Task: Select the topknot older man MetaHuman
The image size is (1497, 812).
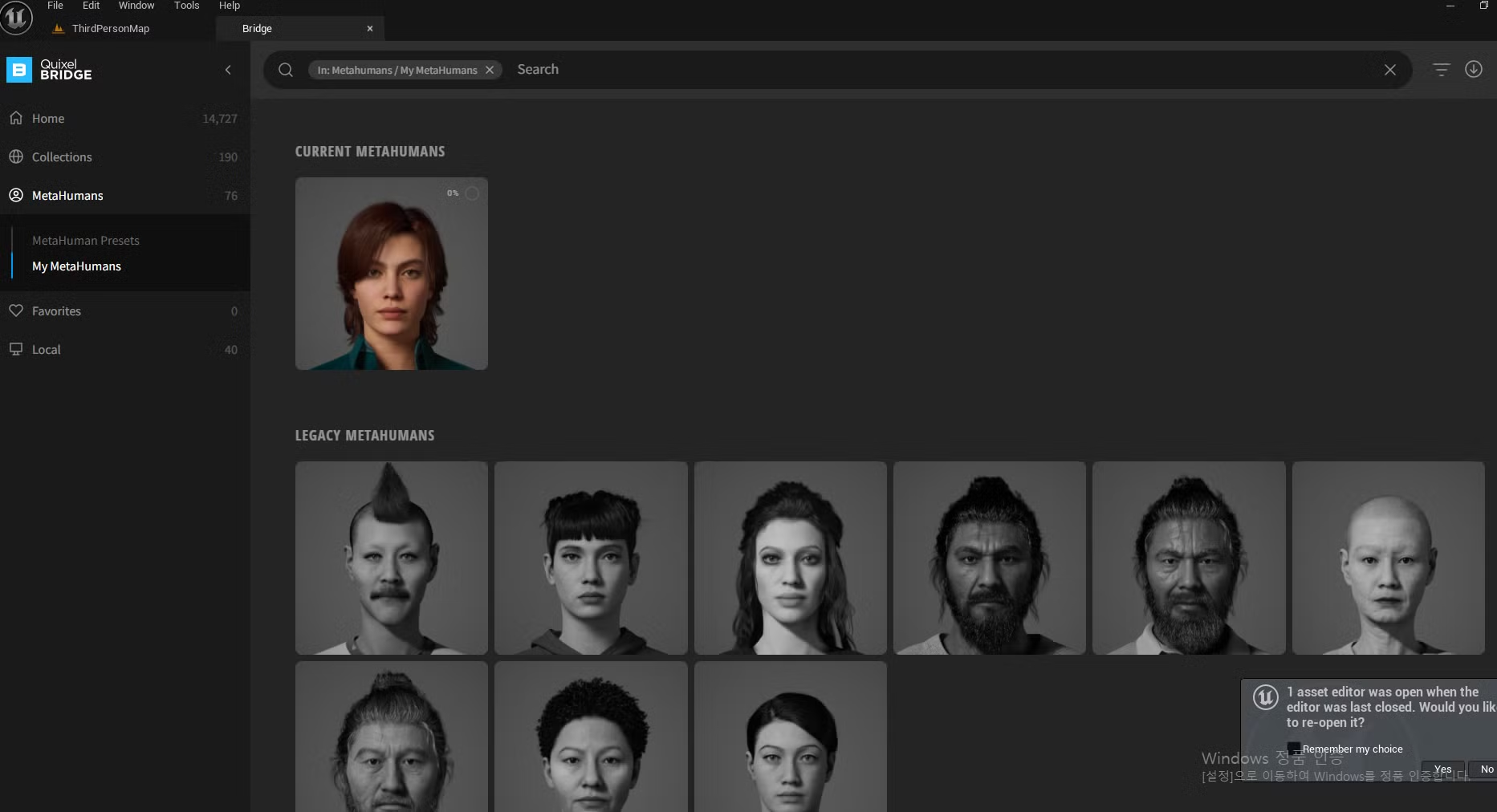Action: click(x=392, y=737)
